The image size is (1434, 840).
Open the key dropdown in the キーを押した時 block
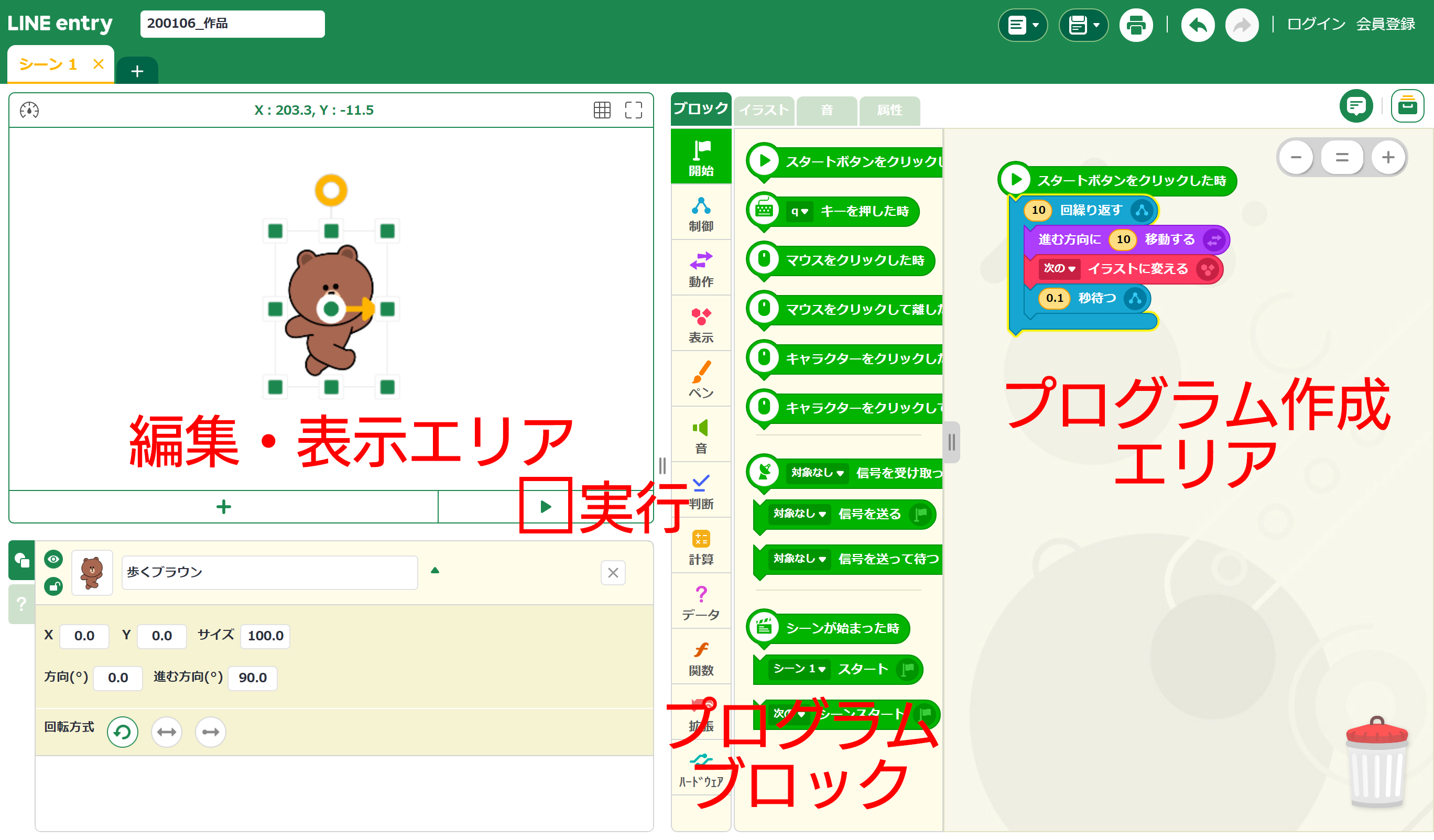tap(799, 211)
